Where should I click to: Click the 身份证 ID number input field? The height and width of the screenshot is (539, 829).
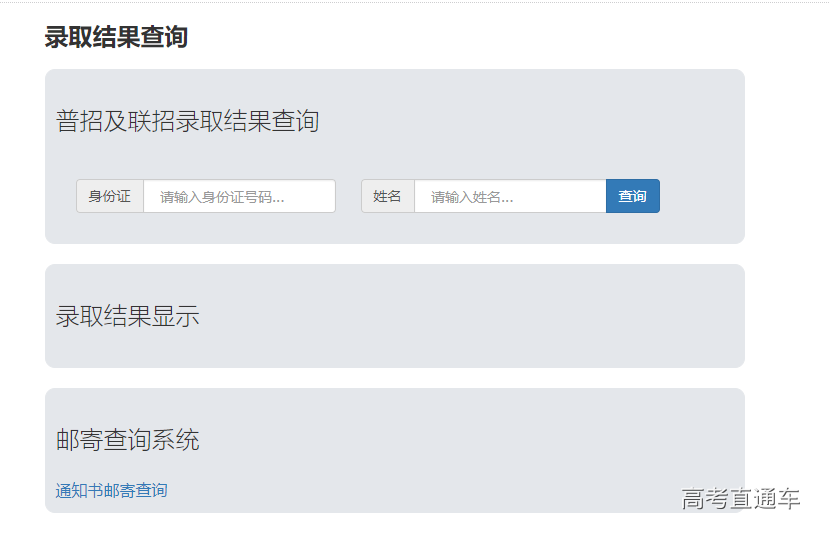239,196
